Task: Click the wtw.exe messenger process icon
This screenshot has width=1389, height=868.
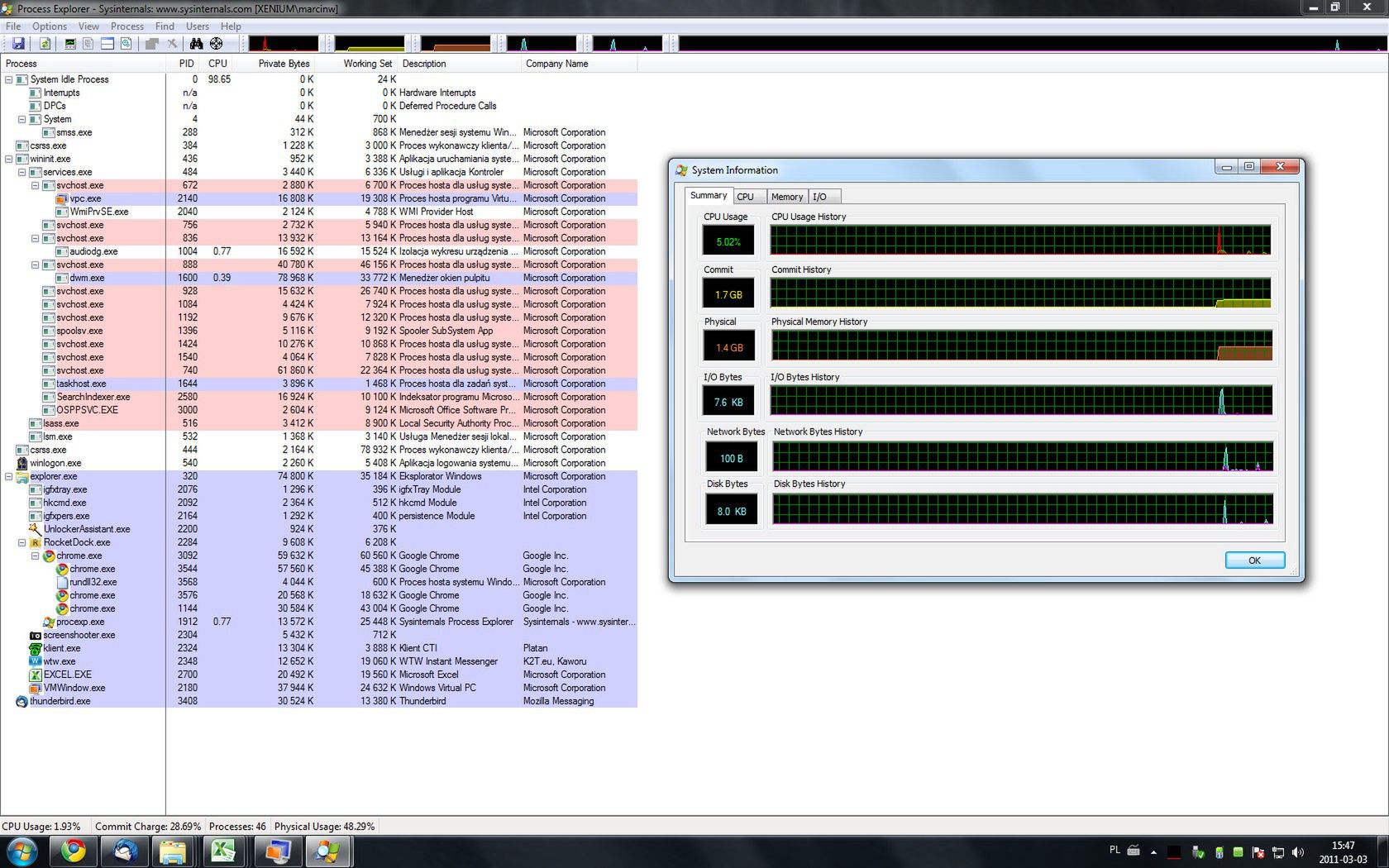Action: click(36, 661)
